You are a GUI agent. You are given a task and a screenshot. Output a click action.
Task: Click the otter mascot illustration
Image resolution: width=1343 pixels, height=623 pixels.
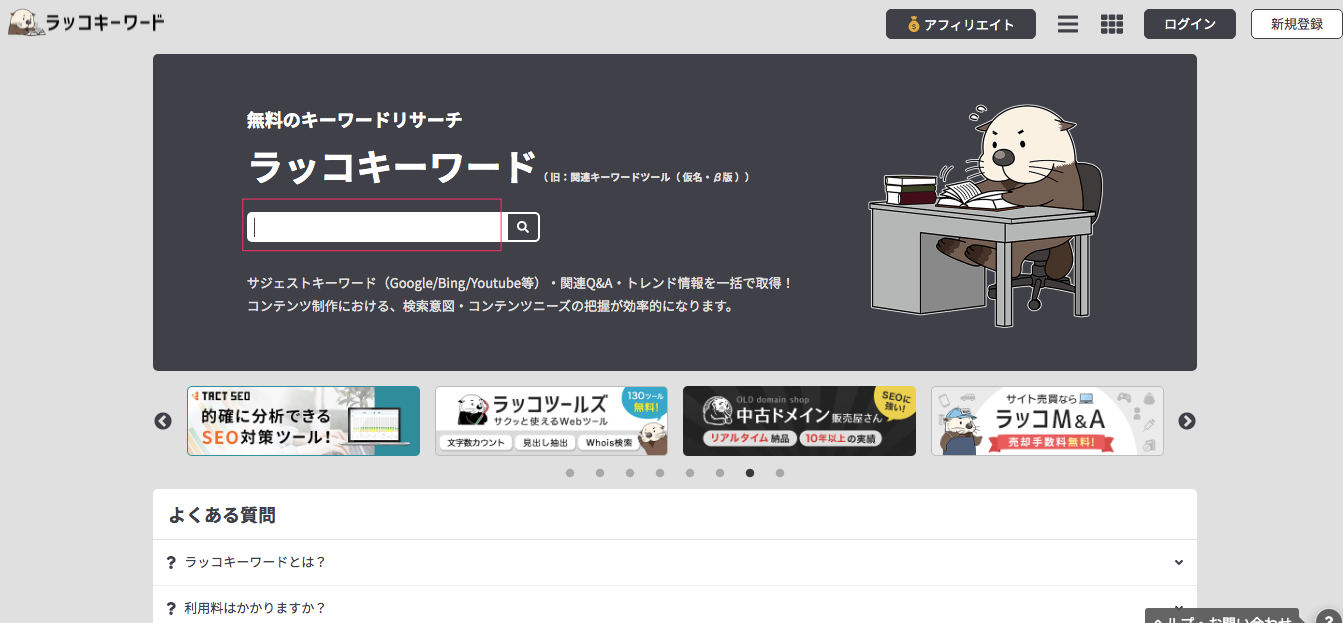click(986, 215)
